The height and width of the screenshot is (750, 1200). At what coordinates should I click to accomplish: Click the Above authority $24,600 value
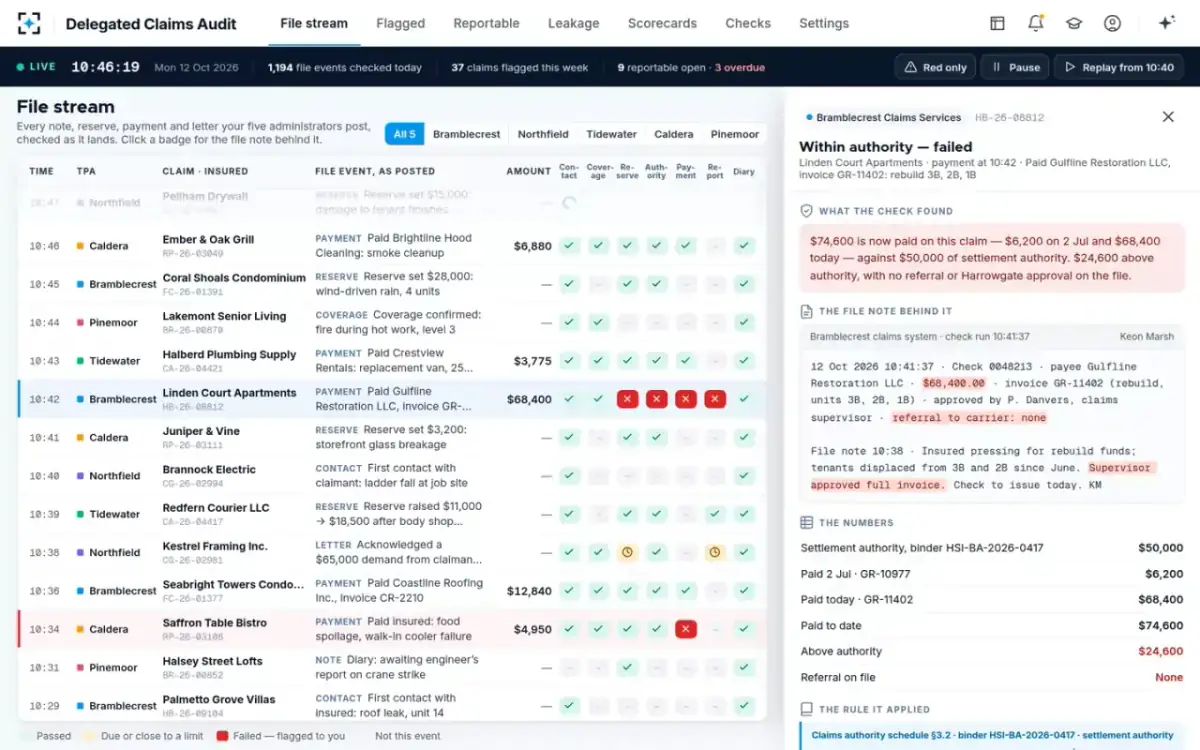(x=1161, y=651)
